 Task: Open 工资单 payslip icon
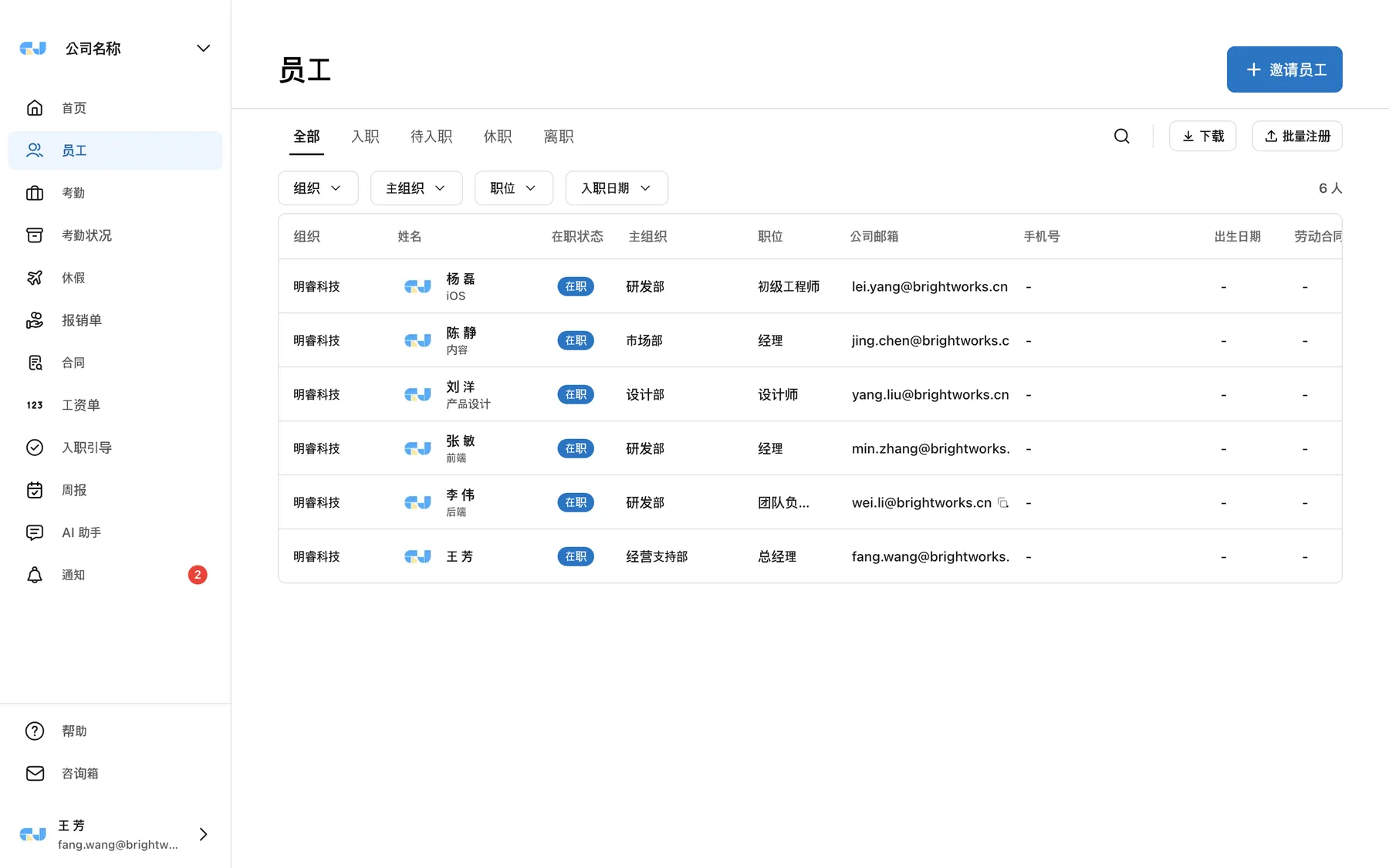[x=35, y=405]
